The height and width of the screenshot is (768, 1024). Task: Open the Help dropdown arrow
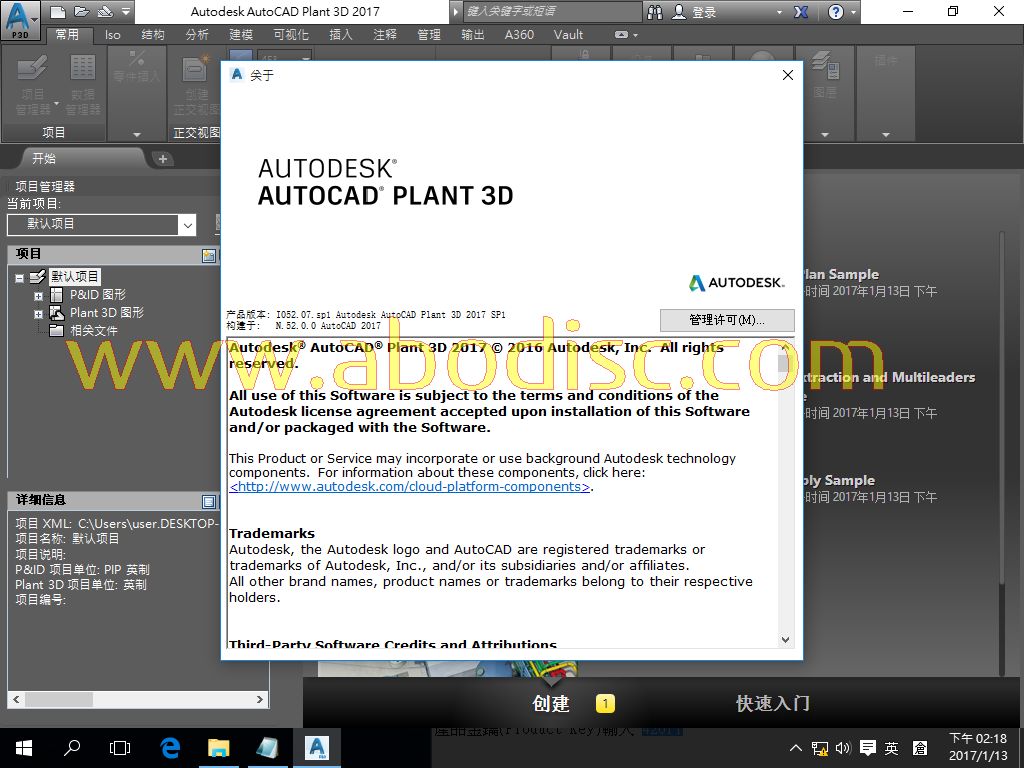[x=853, y=12]
